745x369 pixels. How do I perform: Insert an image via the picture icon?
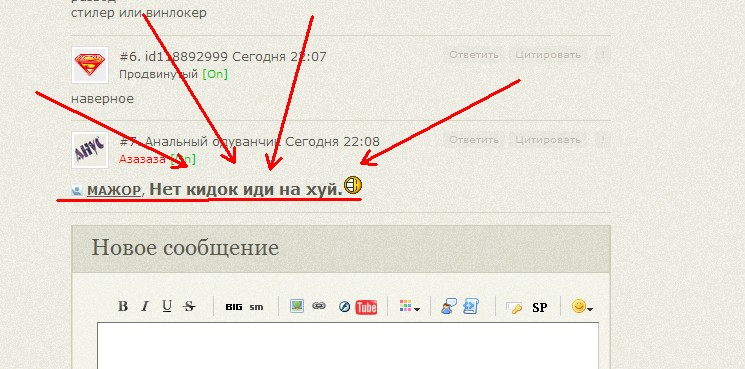click(296, 306)
